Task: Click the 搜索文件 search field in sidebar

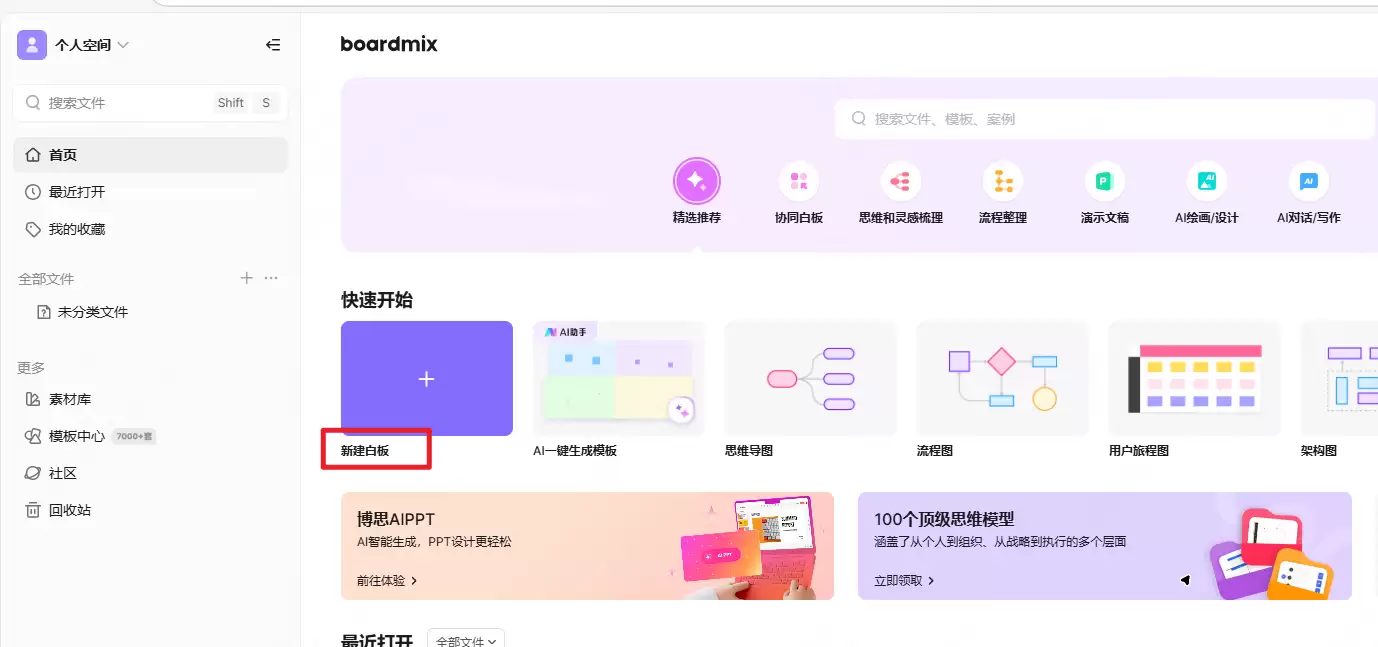Action: coord(150,103)
